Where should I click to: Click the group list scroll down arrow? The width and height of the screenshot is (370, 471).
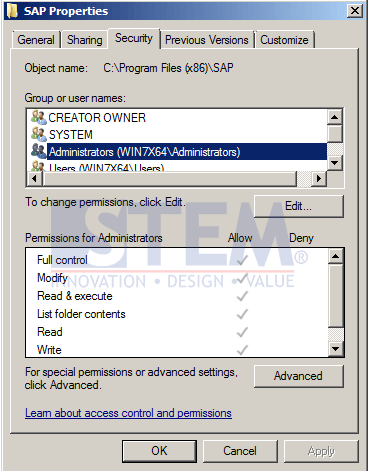point(334,163)
